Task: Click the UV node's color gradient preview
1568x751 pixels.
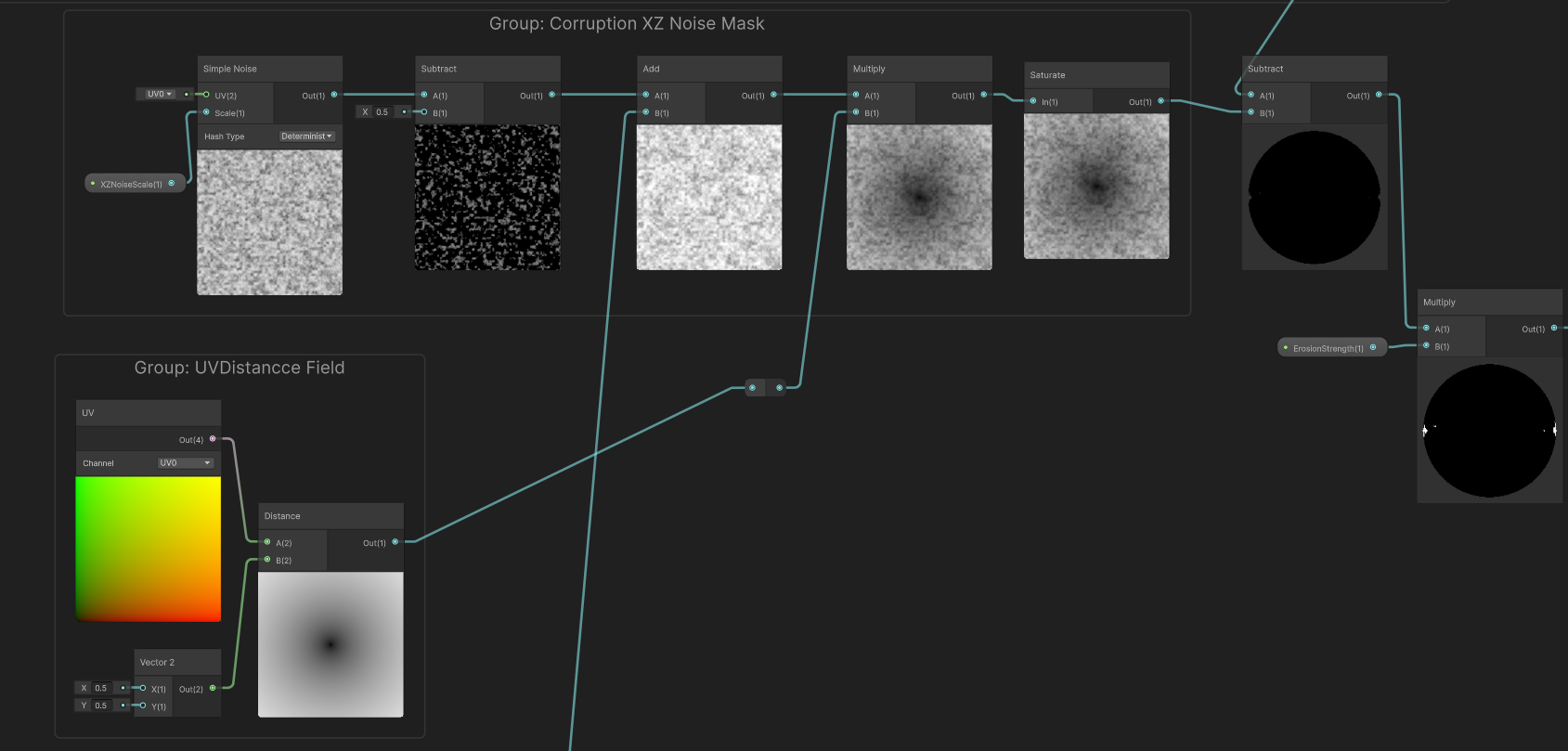Action: [x=149, y=549]
